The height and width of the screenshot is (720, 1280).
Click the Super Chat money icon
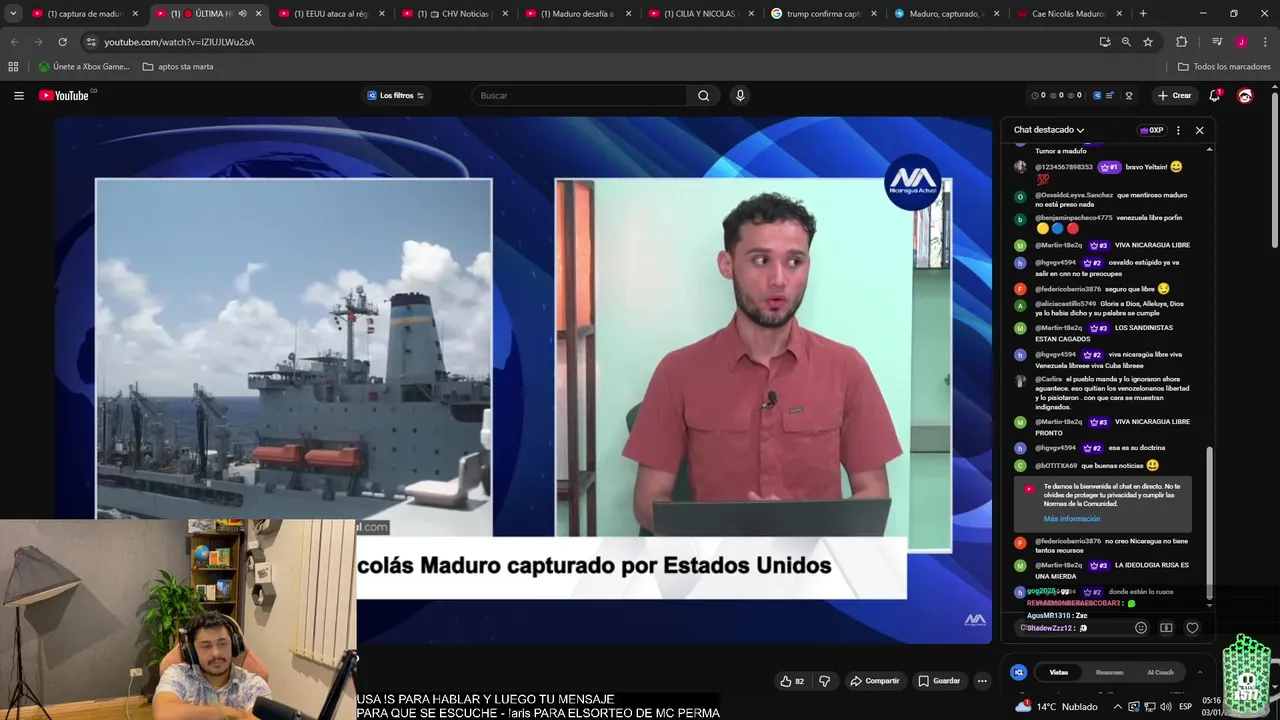pyautogui.click(x=1166, y=628)
